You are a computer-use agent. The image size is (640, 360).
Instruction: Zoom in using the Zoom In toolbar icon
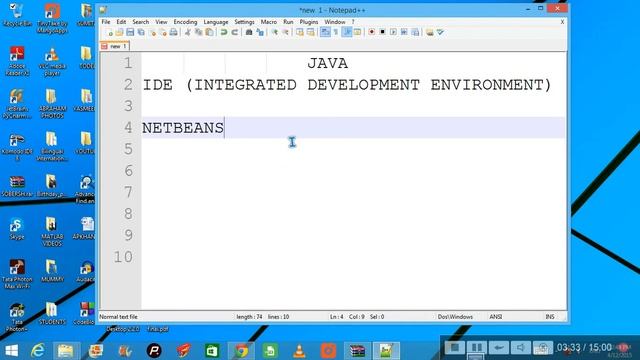(x=275, y=32)
